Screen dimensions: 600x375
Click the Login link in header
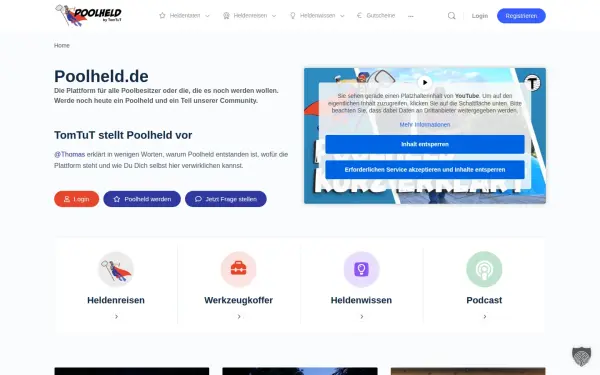tap(479, 16)
